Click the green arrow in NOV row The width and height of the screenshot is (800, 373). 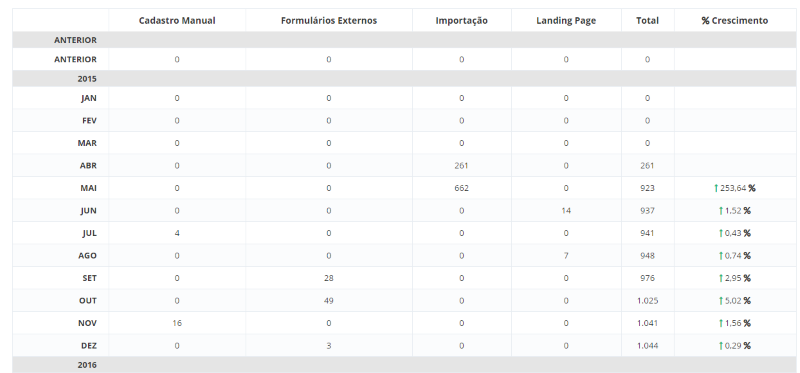721,323
